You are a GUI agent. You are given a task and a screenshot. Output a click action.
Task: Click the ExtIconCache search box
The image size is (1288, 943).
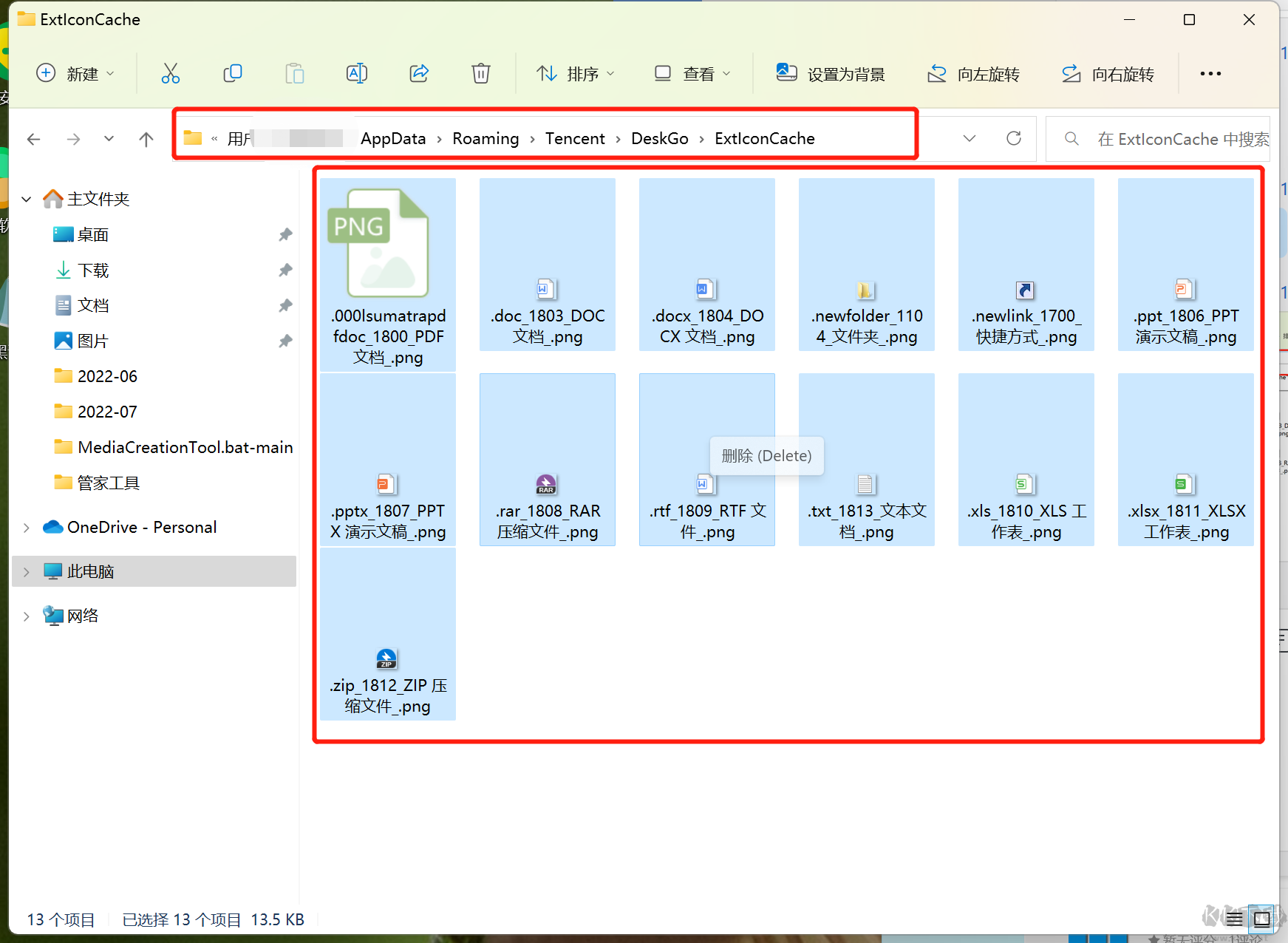[x=1168, y=139]
